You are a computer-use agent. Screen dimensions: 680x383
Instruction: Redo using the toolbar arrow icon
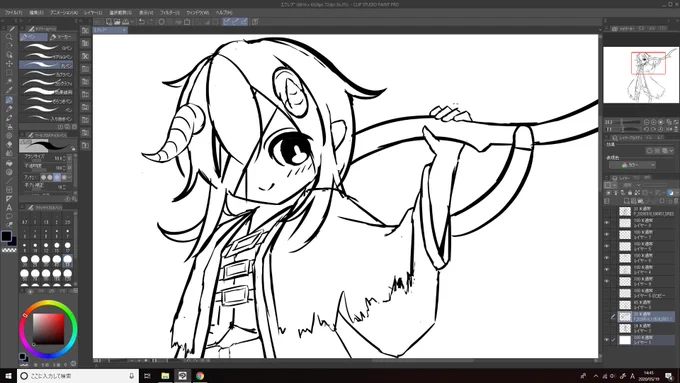[x=150, y=22]
